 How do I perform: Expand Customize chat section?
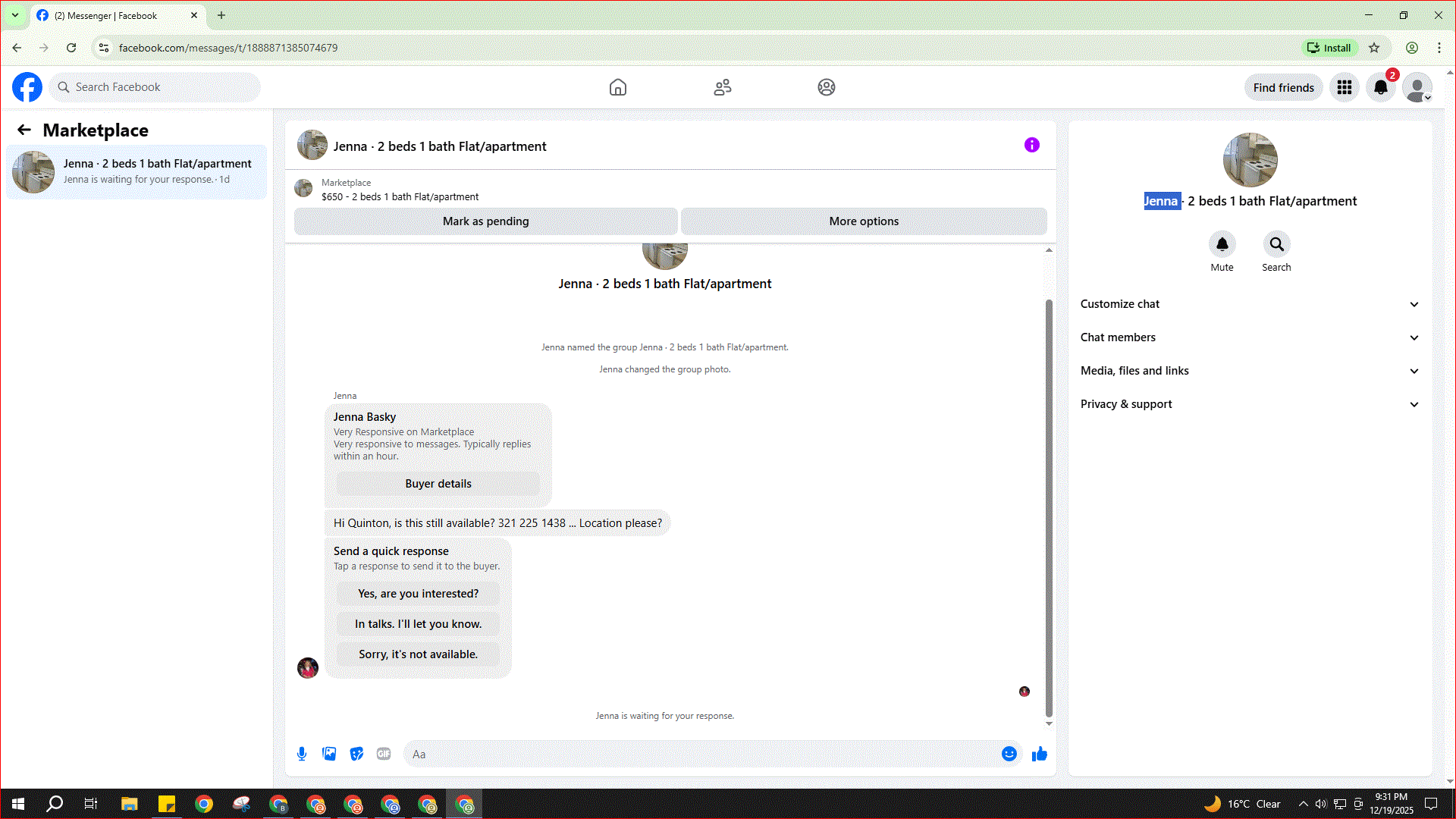(1249, 304)
